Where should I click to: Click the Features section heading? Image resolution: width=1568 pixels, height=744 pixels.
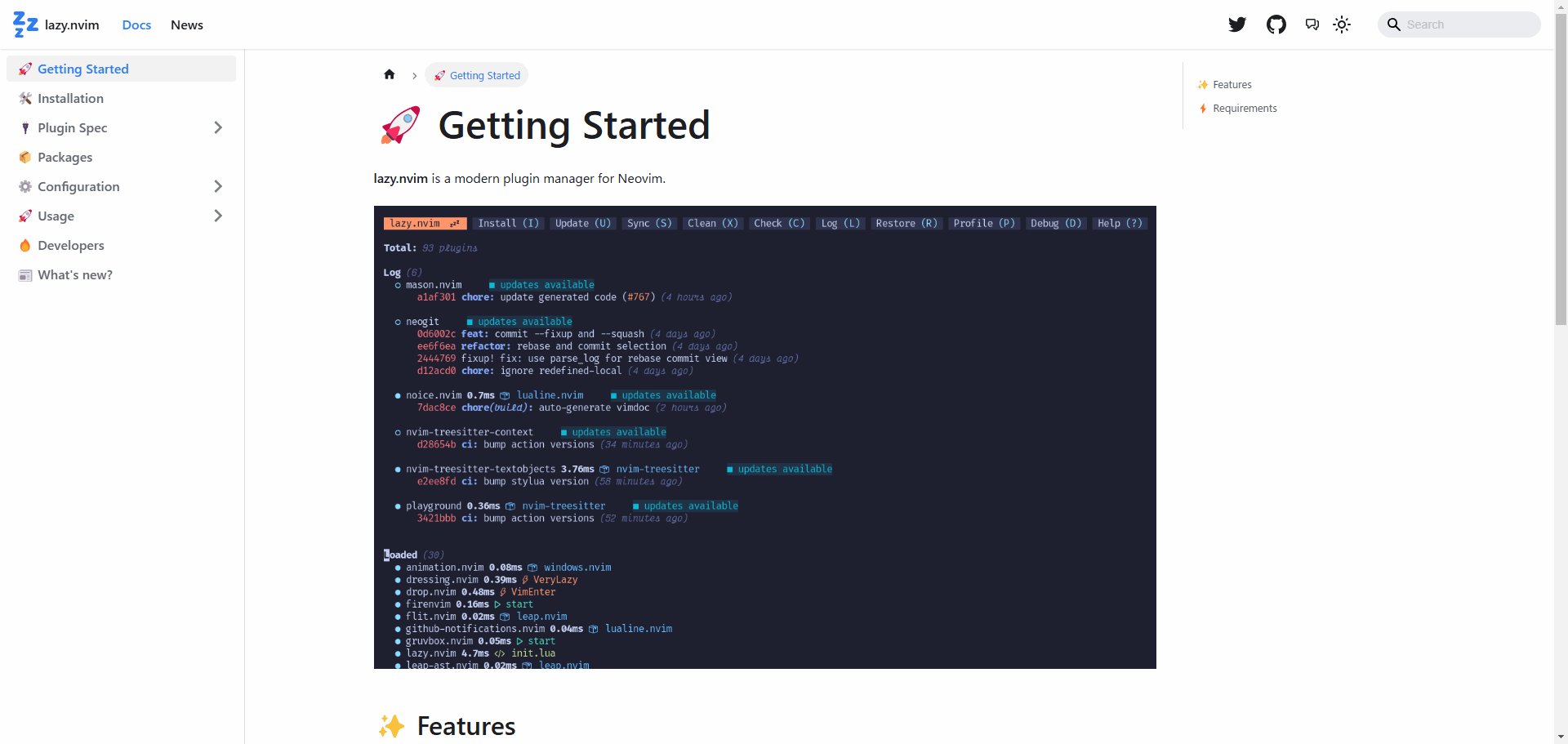(x=466, y=726)
